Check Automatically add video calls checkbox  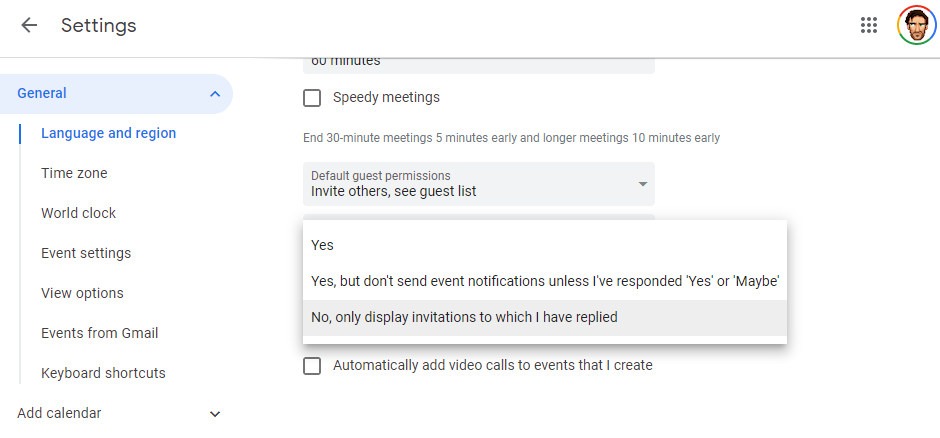(x=312, y=365)
